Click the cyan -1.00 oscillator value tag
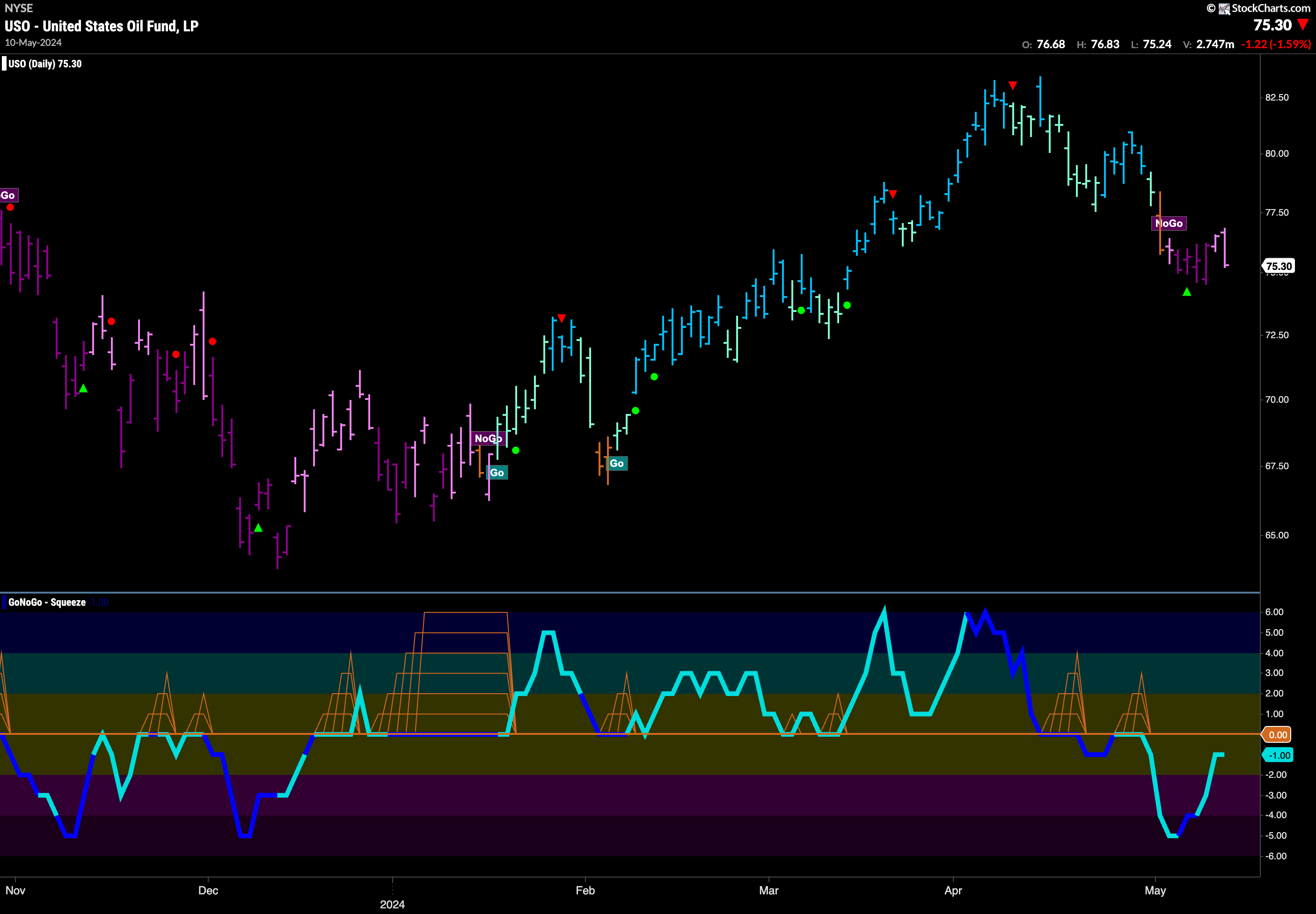The width and height of the screenshot is (1316, 914). [1278, 755]
